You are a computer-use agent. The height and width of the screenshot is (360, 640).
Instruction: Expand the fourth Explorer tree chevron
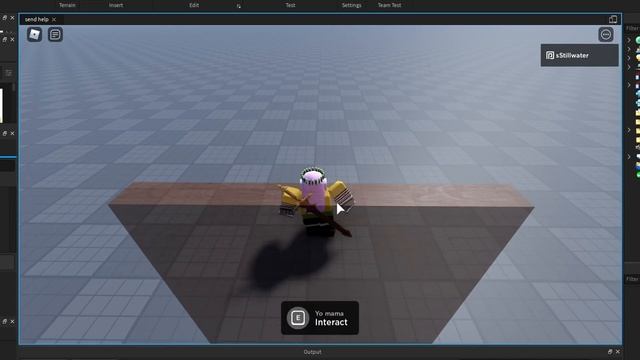pyautogui.click(x=629, y=67)
